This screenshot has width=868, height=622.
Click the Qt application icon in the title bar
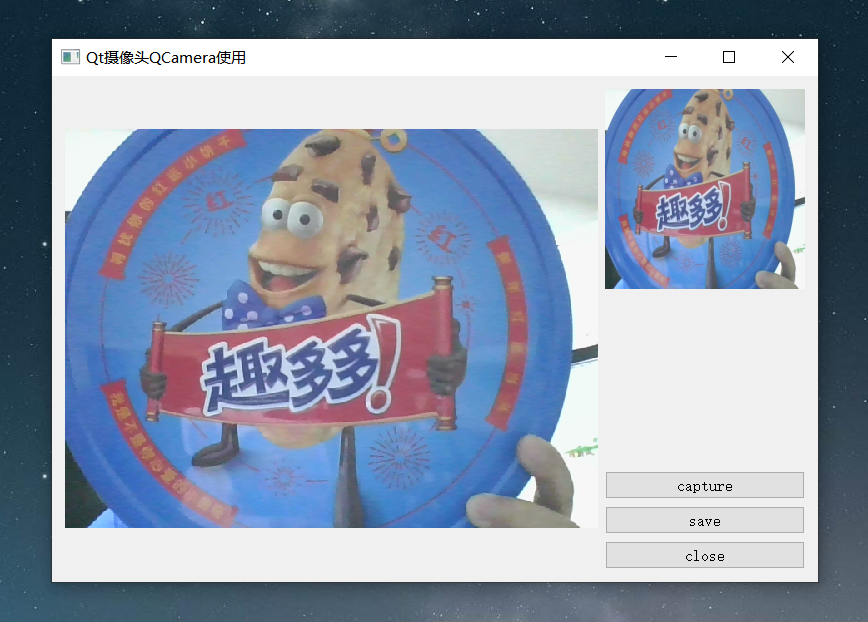pyautogui.click(x=70, y=57)
